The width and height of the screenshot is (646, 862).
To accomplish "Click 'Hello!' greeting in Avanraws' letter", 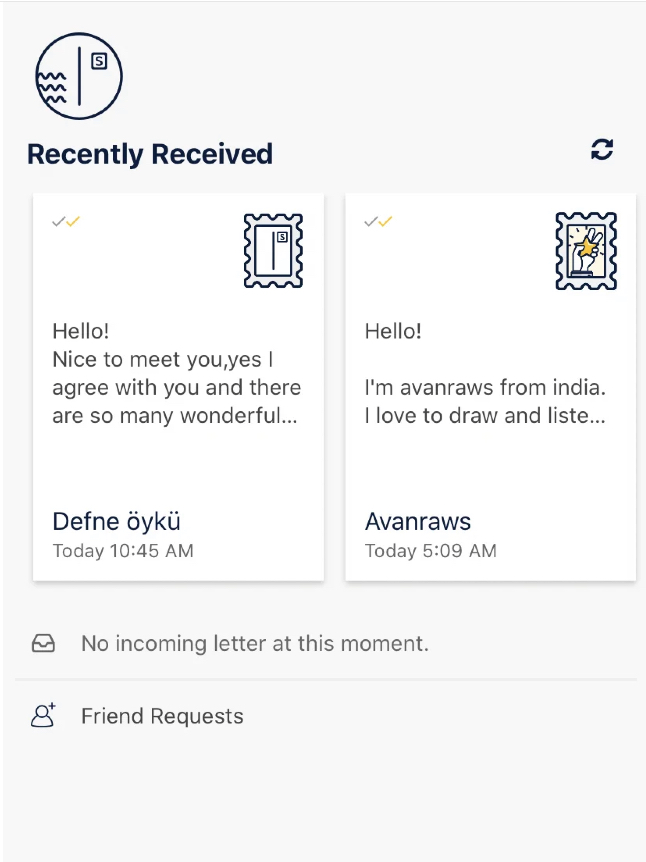I will [x=393, y=331].
